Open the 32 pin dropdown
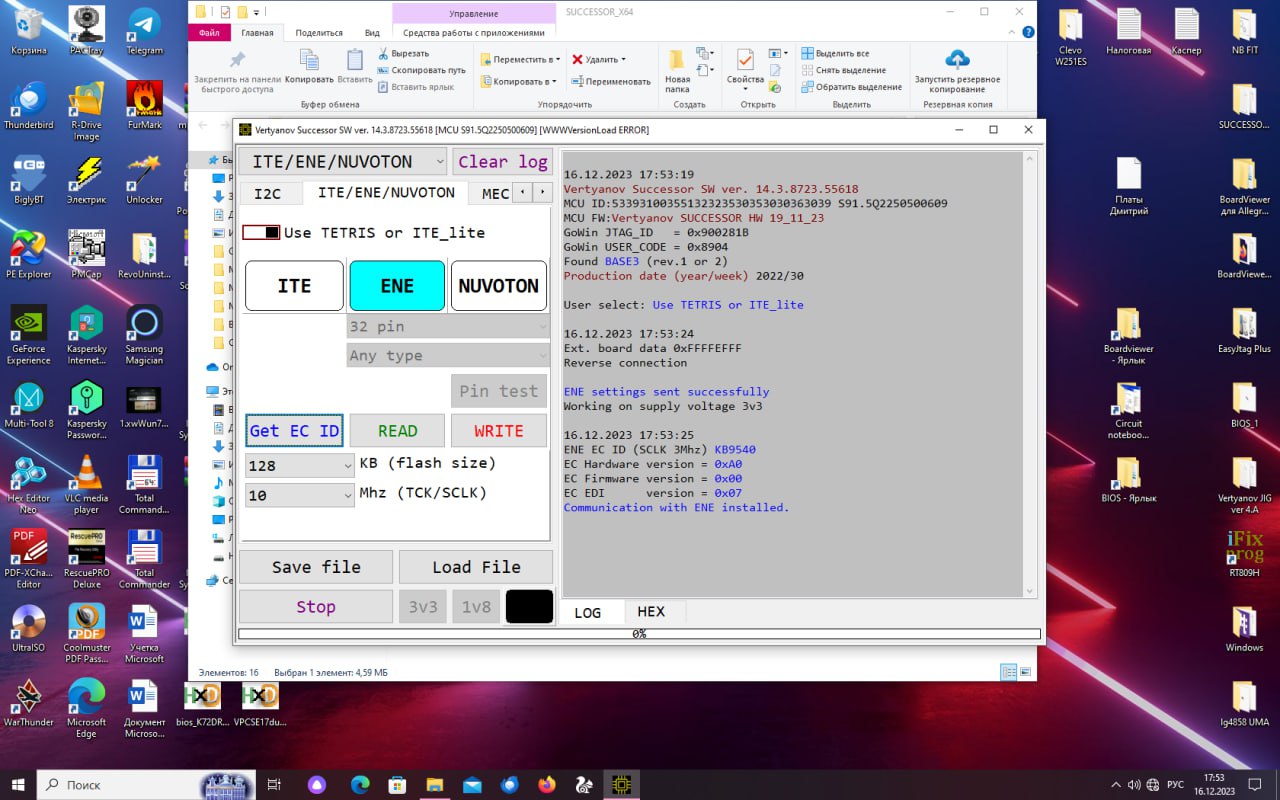This screenshot has height=800, width=1280. [x=448, y=326]
